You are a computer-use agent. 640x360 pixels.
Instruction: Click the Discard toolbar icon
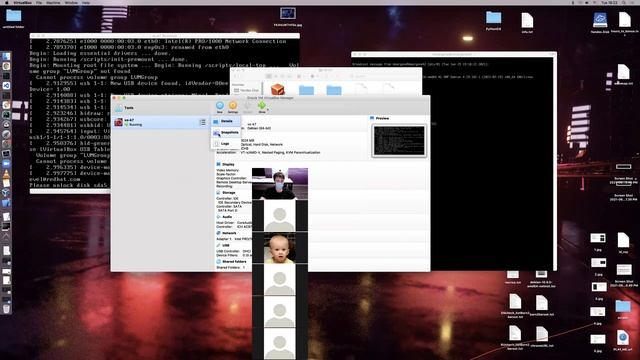point(247,107)
